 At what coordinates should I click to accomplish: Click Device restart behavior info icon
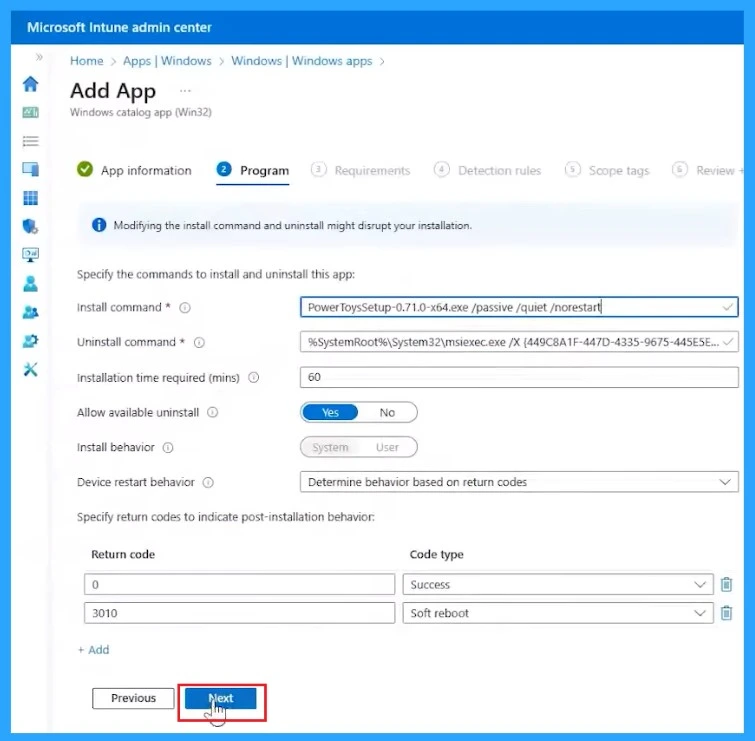208,482
